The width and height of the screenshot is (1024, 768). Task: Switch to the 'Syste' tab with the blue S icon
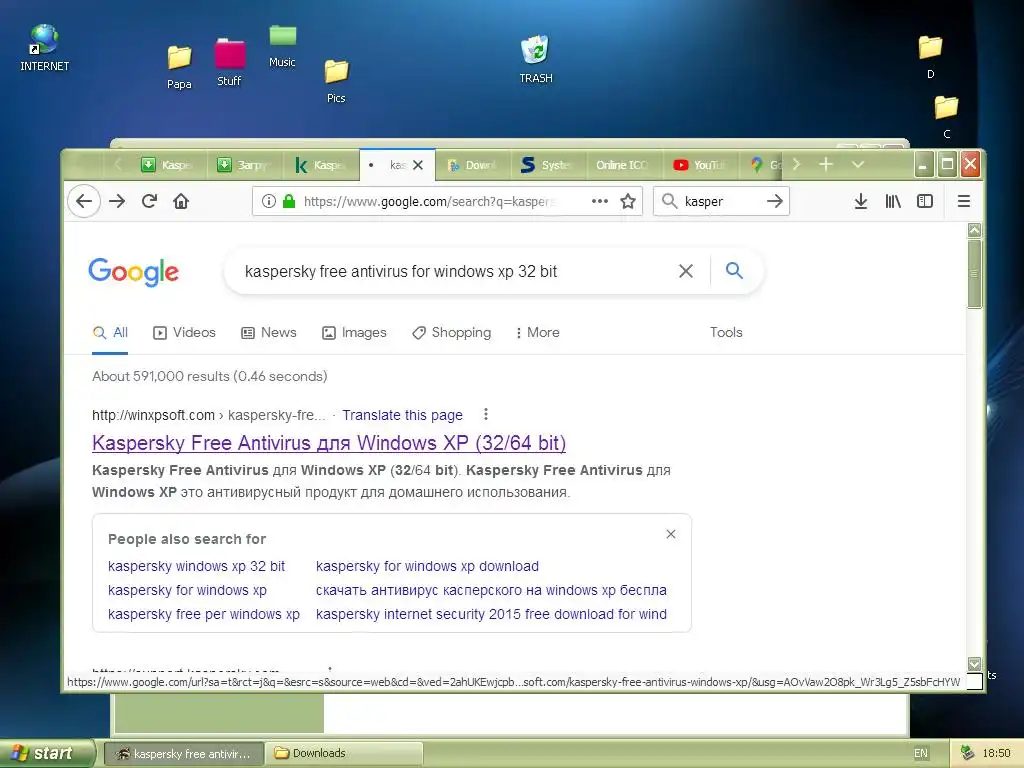[x=549, y=165]
